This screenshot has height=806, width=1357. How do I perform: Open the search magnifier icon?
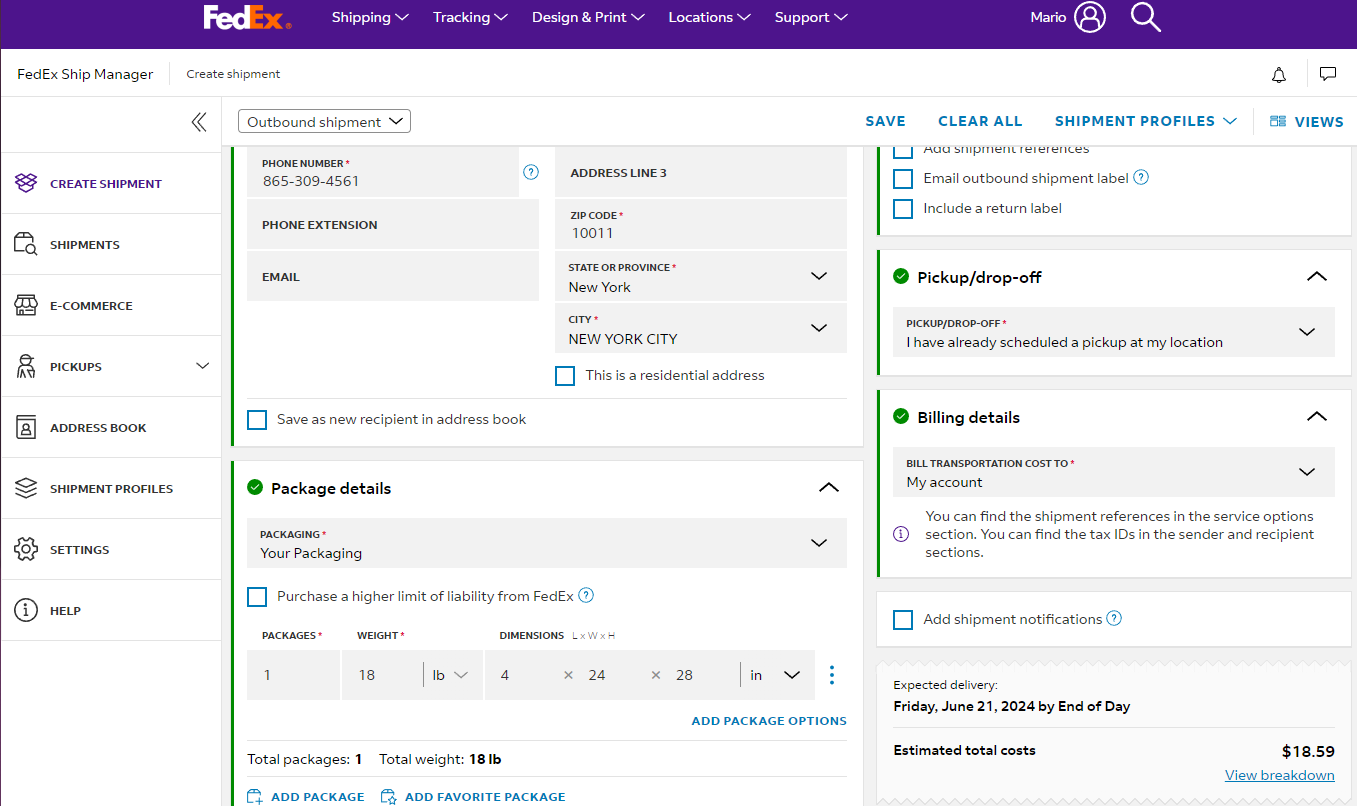[1145, 17]
